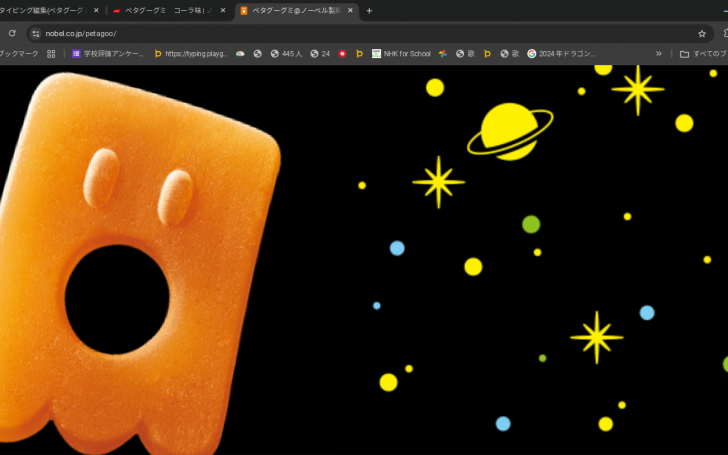Bookmark this page with the star icon

[702, 33]
